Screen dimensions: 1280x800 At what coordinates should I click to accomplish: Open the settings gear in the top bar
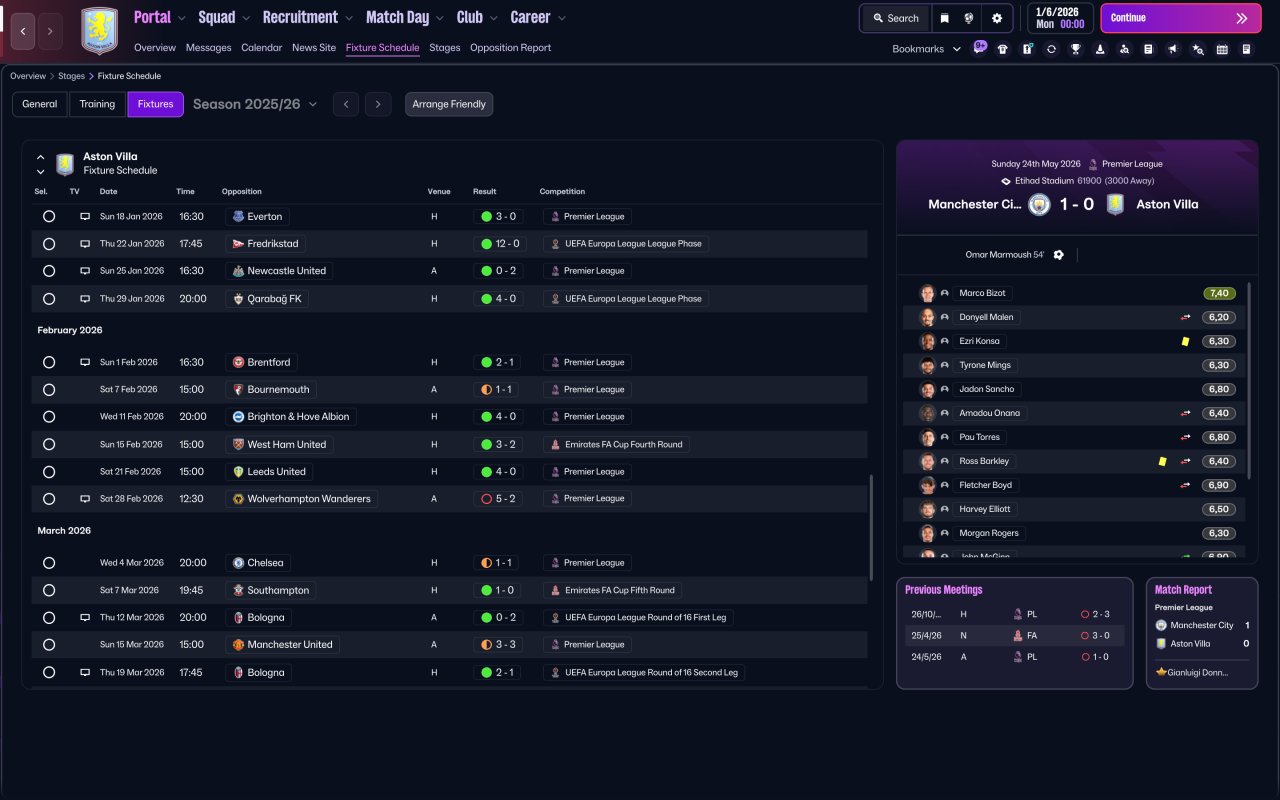pyautogui.click(x=997, y=18)
